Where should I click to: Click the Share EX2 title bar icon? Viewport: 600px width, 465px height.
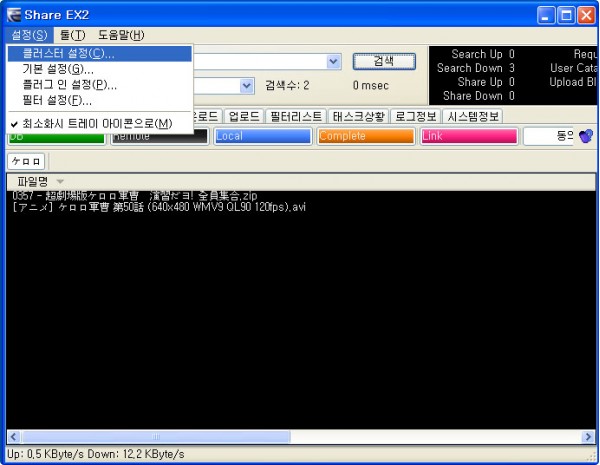pos(14,15)
